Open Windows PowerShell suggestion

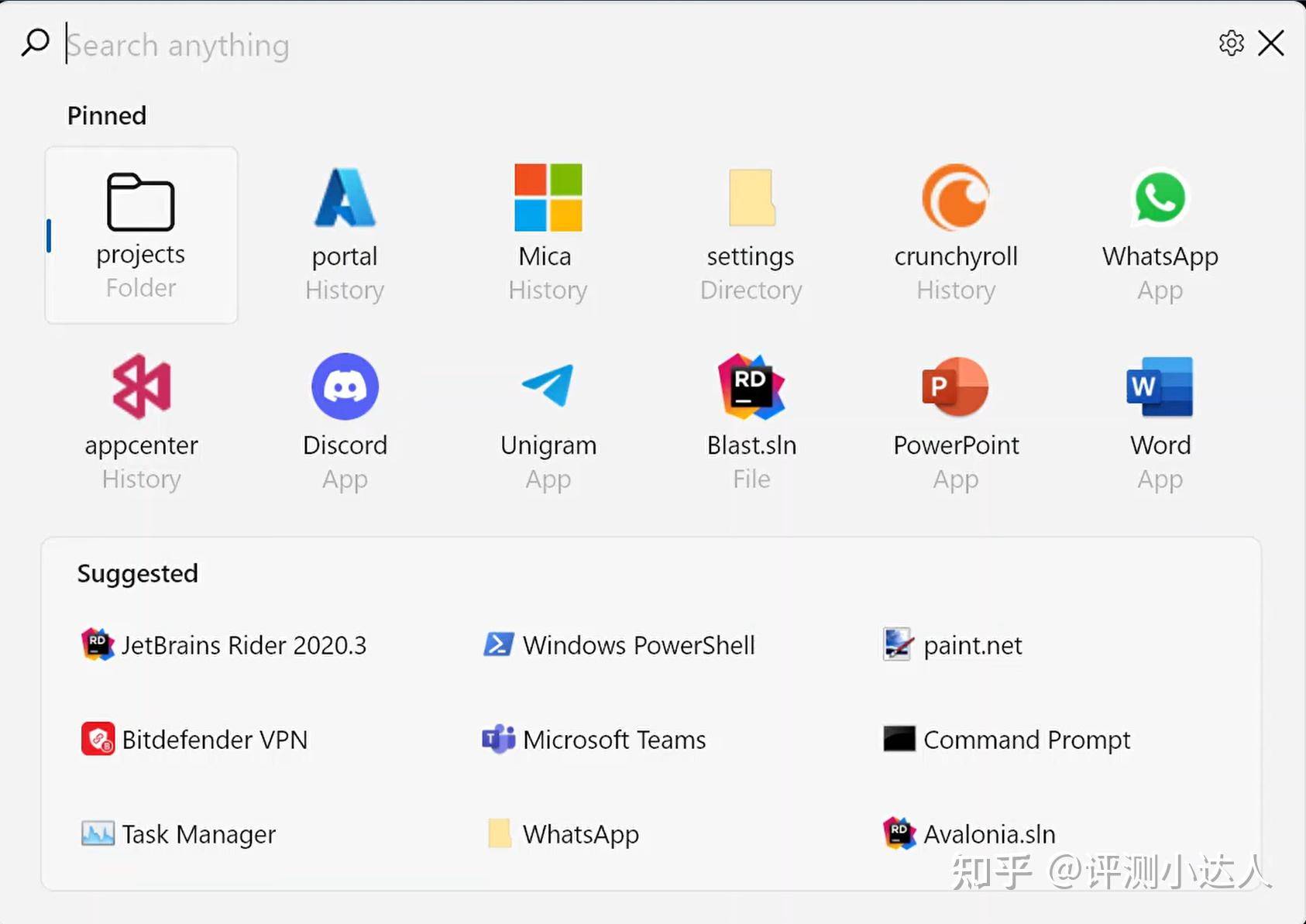pos(618,644)
